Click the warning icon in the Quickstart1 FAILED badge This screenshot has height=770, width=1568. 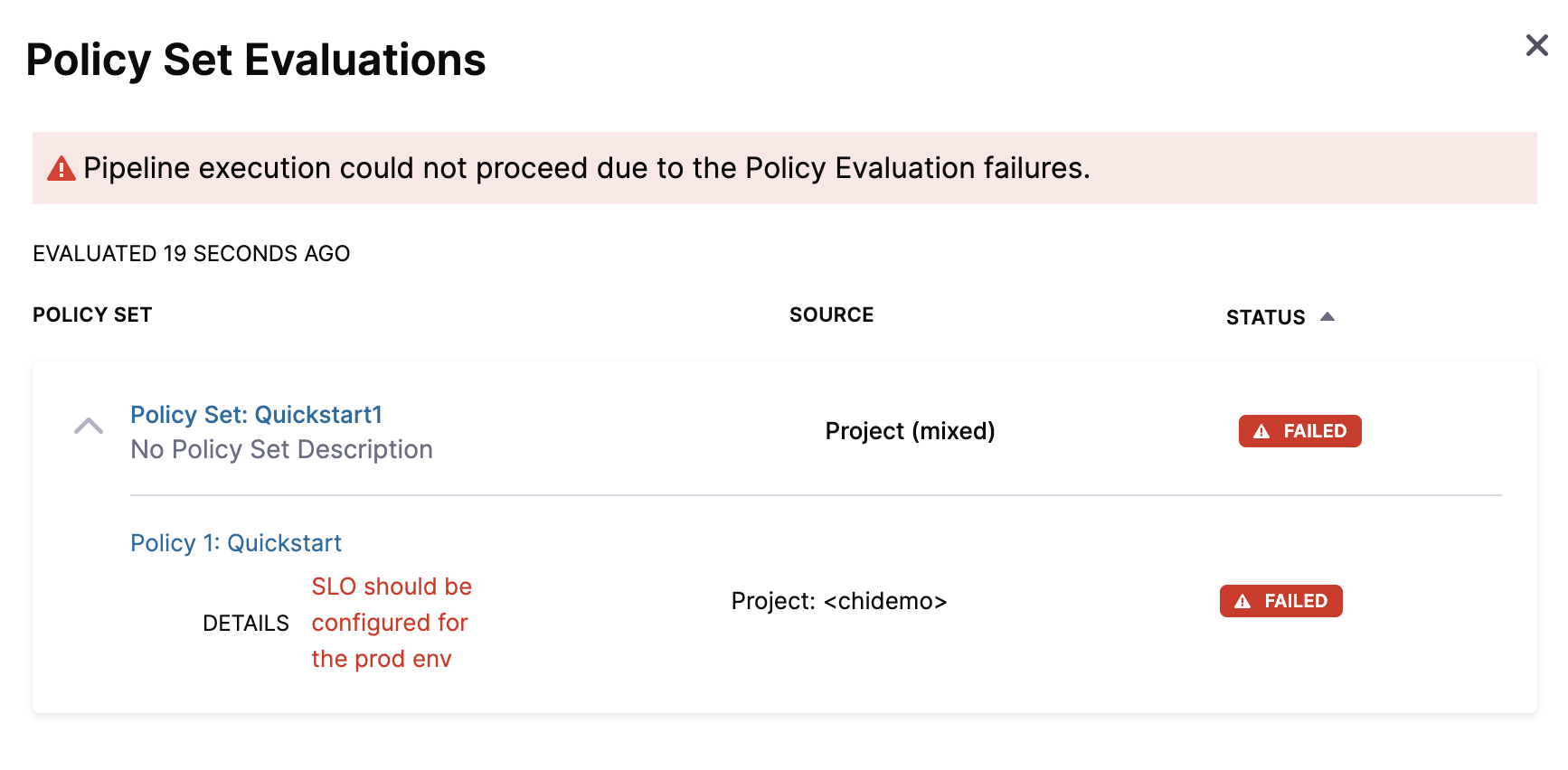pos(1261,432)
